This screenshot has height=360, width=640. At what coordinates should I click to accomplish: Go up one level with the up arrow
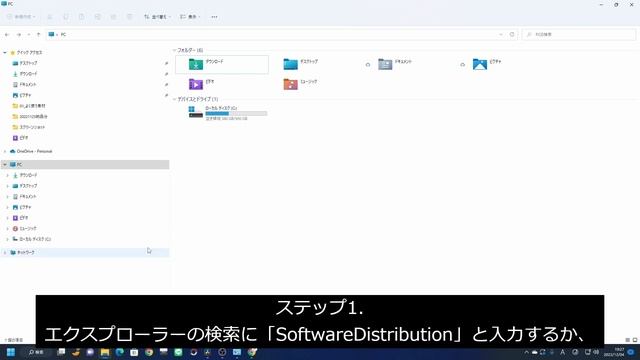pos(38,35)
